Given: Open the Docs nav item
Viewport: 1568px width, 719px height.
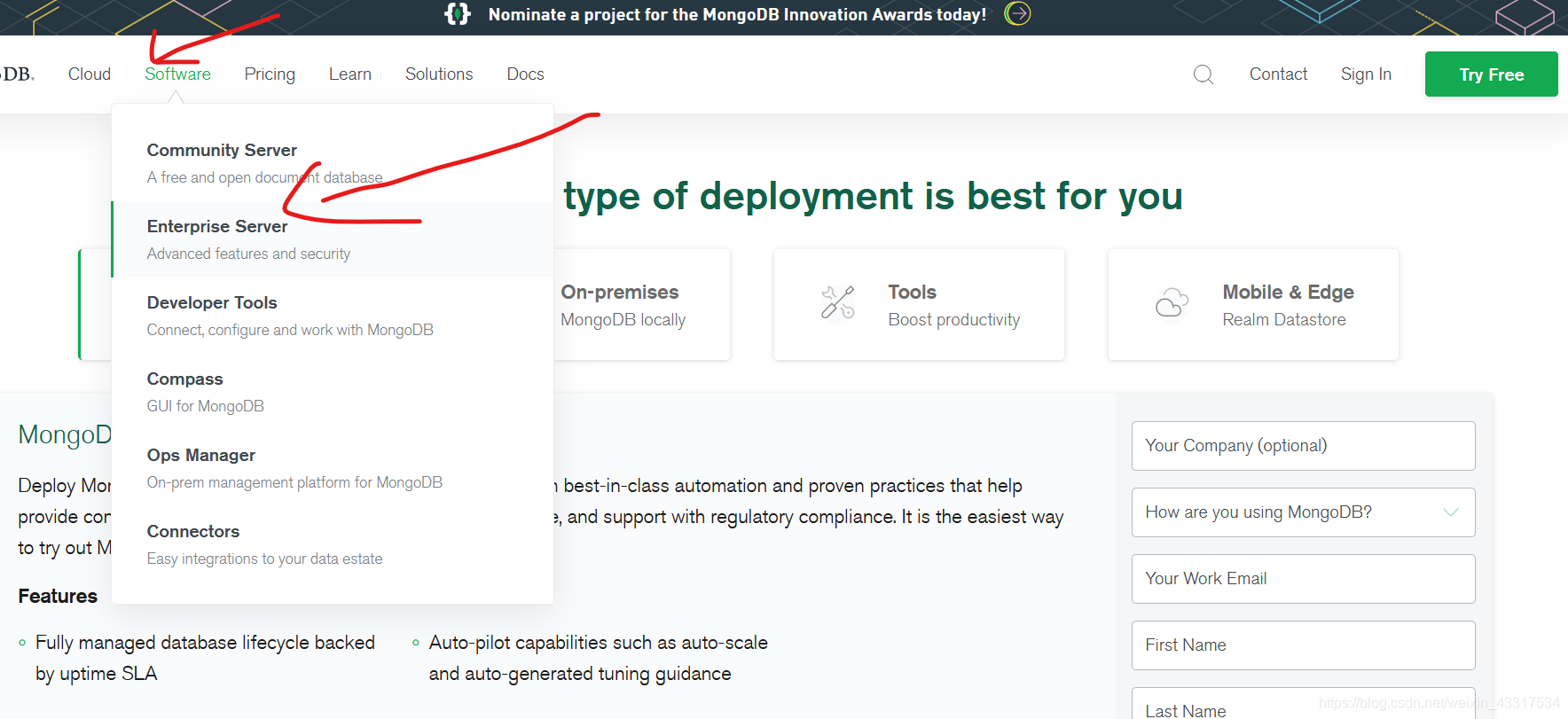Looking at the screenshot, I should tap(525, 74).
